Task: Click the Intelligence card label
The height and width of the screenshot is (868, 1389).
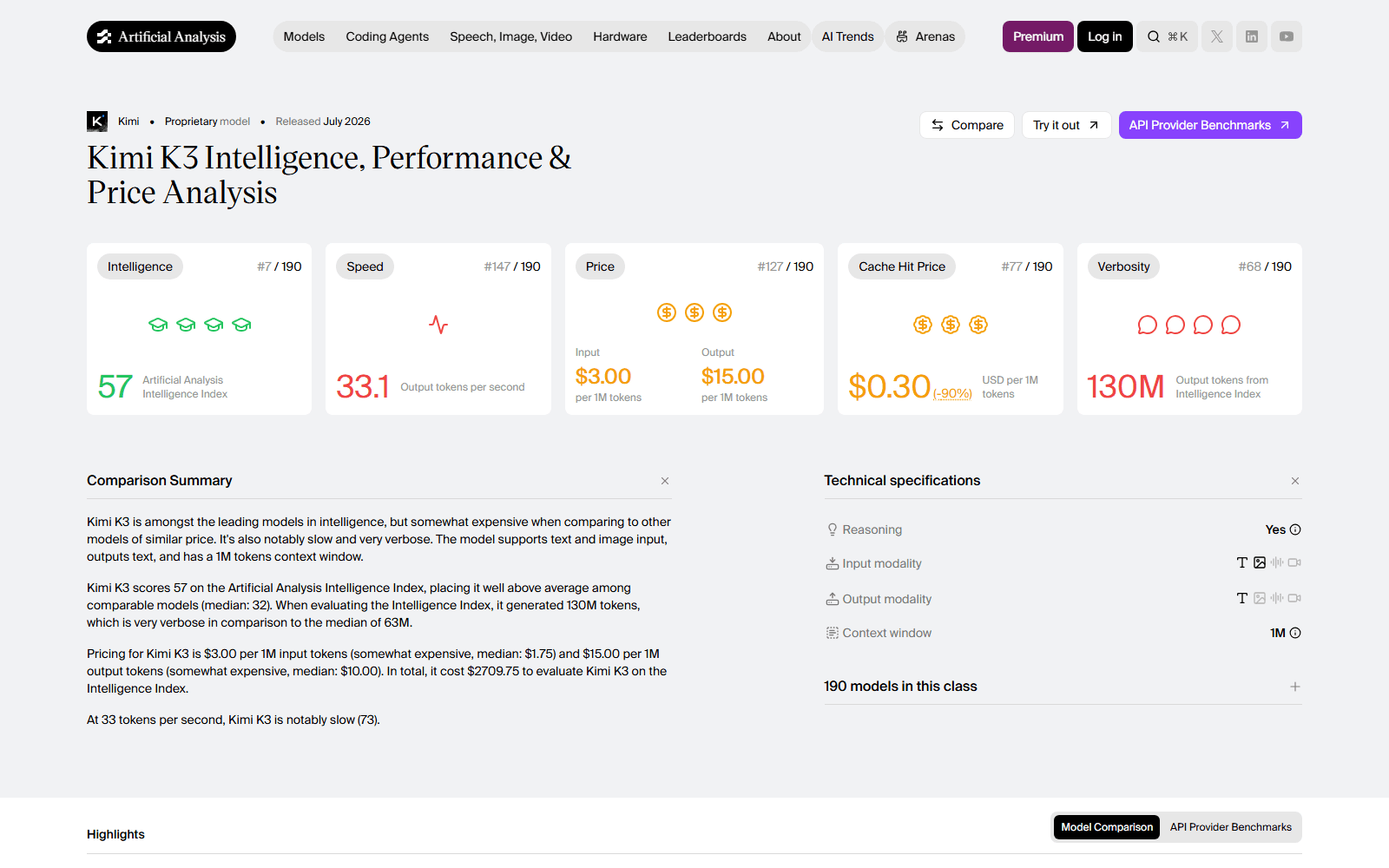Action: (x=140, y=266)
